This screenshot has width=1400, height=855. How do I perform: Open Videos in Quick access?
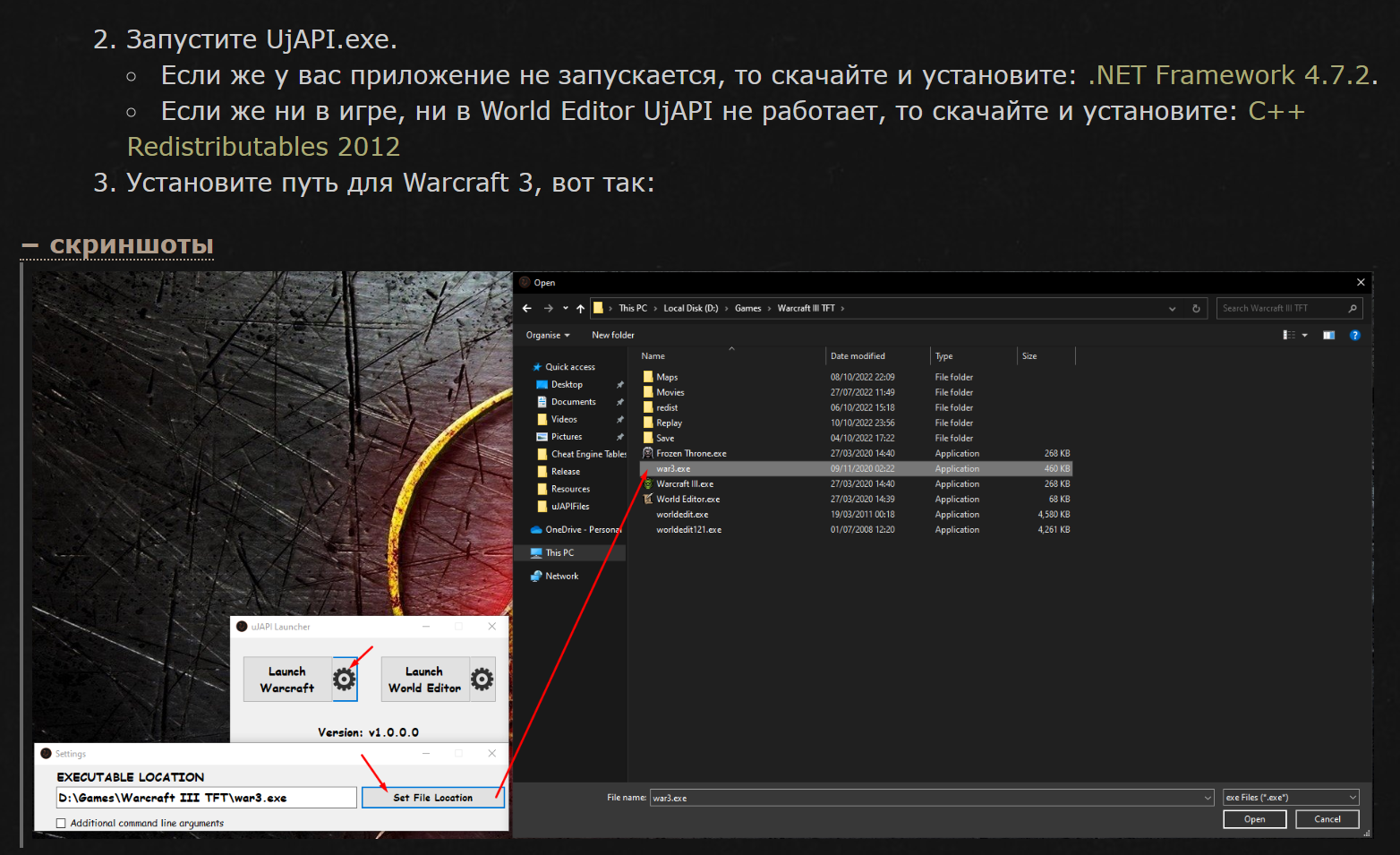(564, 419)
